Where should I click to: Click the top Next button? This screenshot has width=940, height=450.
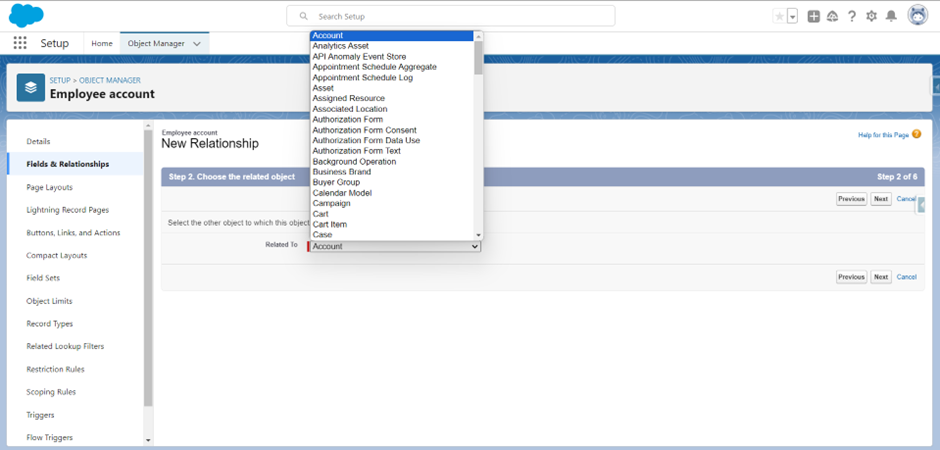880,199
